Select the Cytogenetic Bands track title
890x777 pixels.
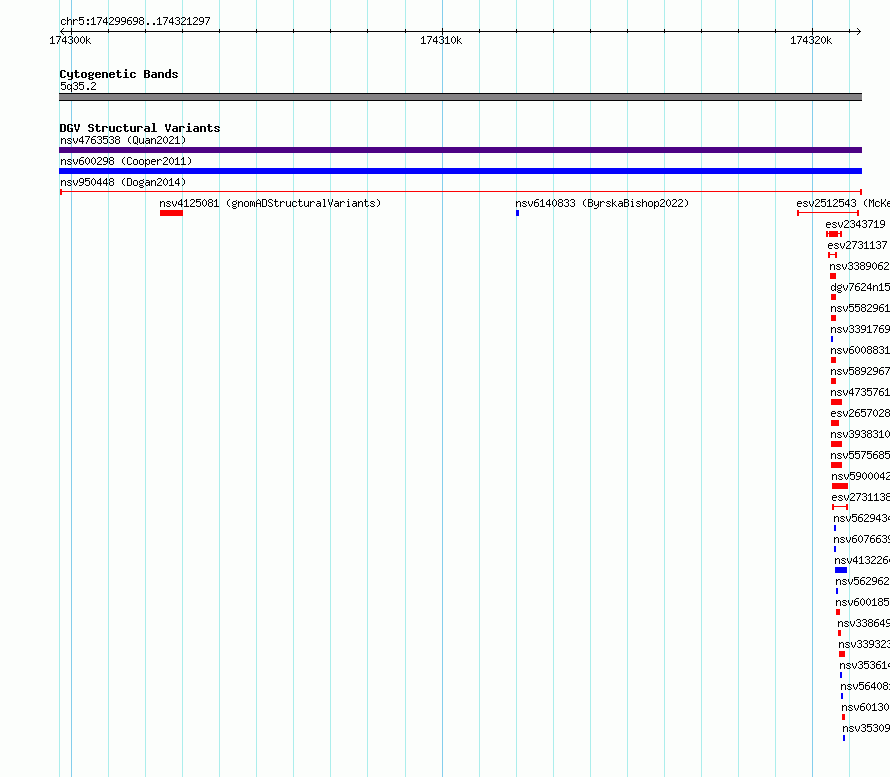(119, 74)
